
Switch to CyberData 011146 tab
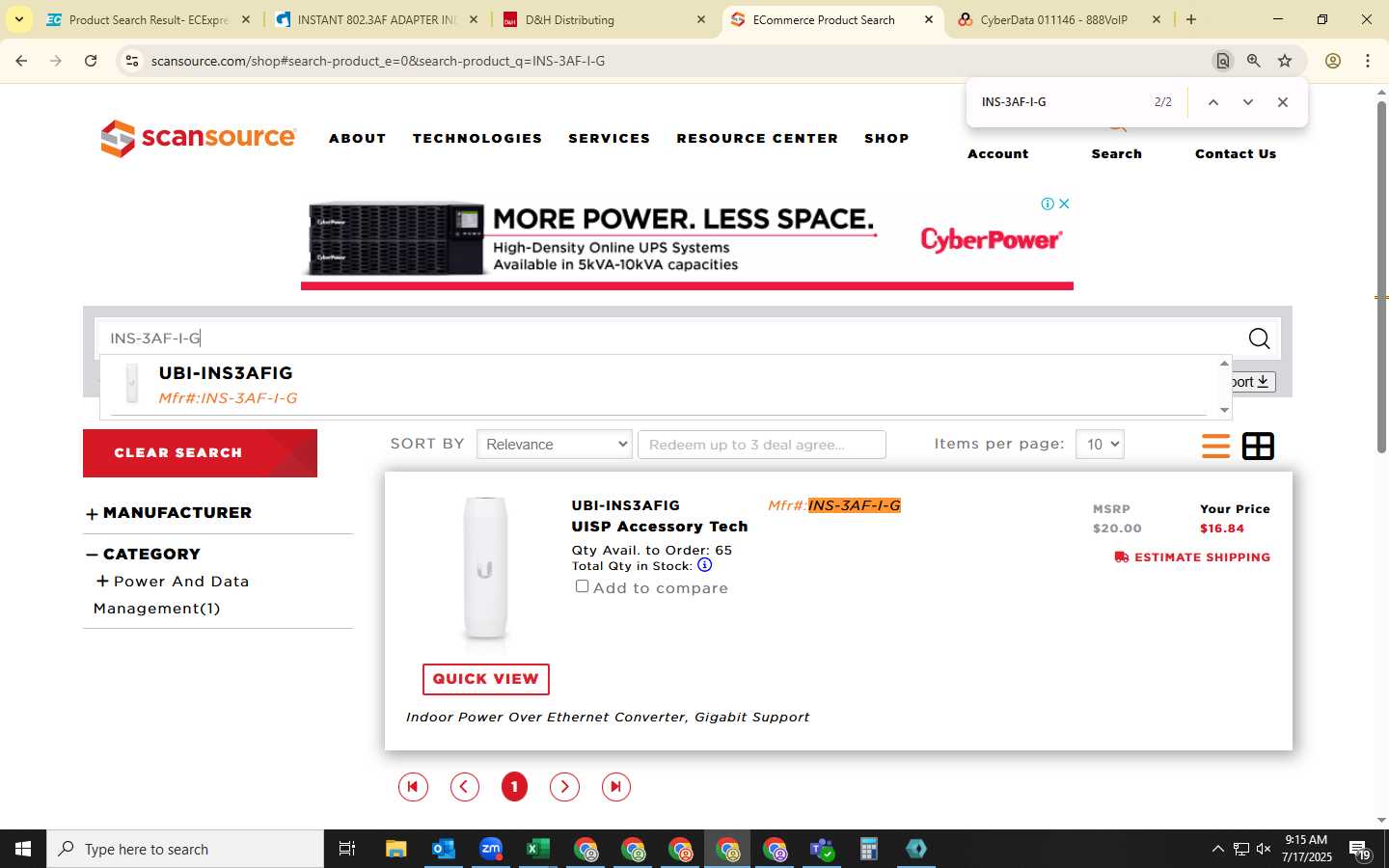(1059, 19)
